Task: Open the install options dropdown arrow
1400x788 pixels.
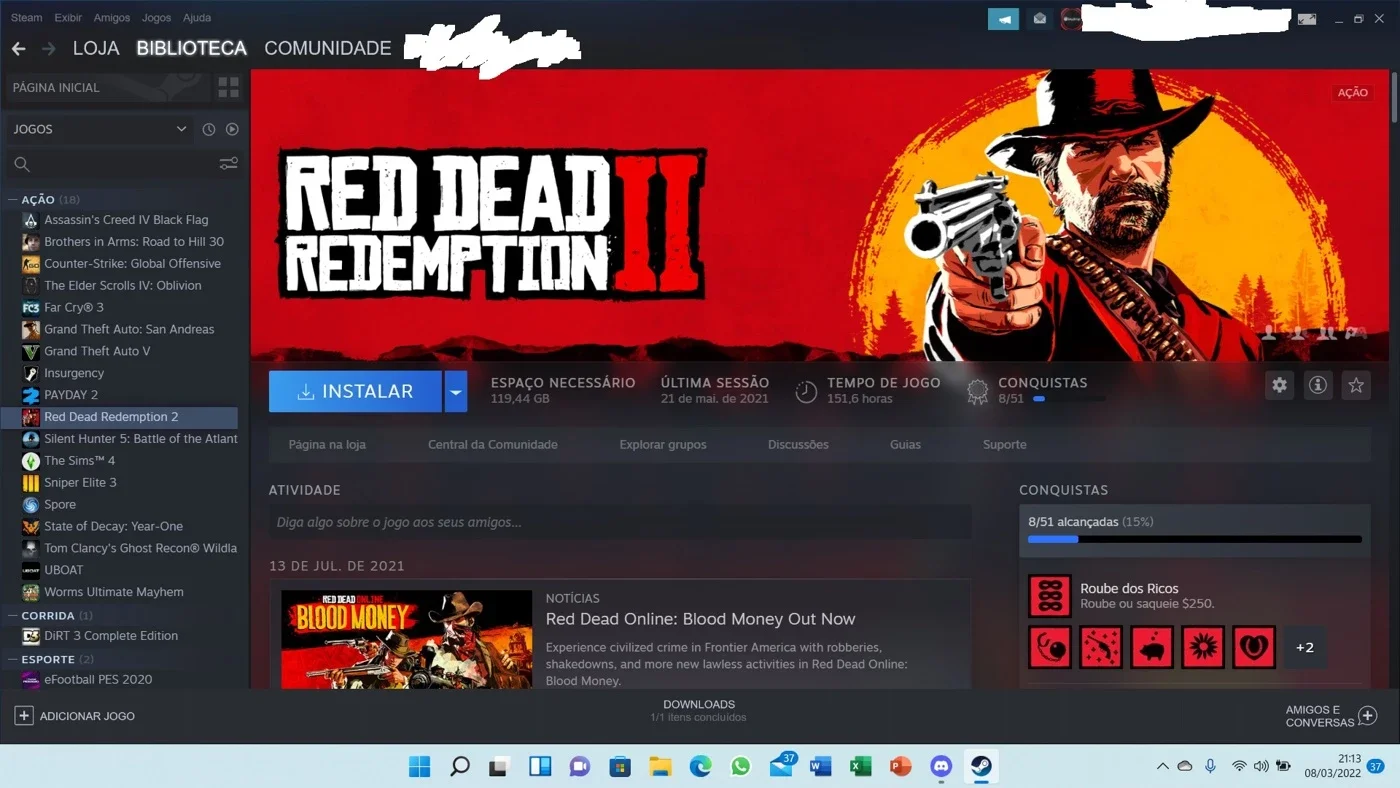Action: tap(455, 392)
